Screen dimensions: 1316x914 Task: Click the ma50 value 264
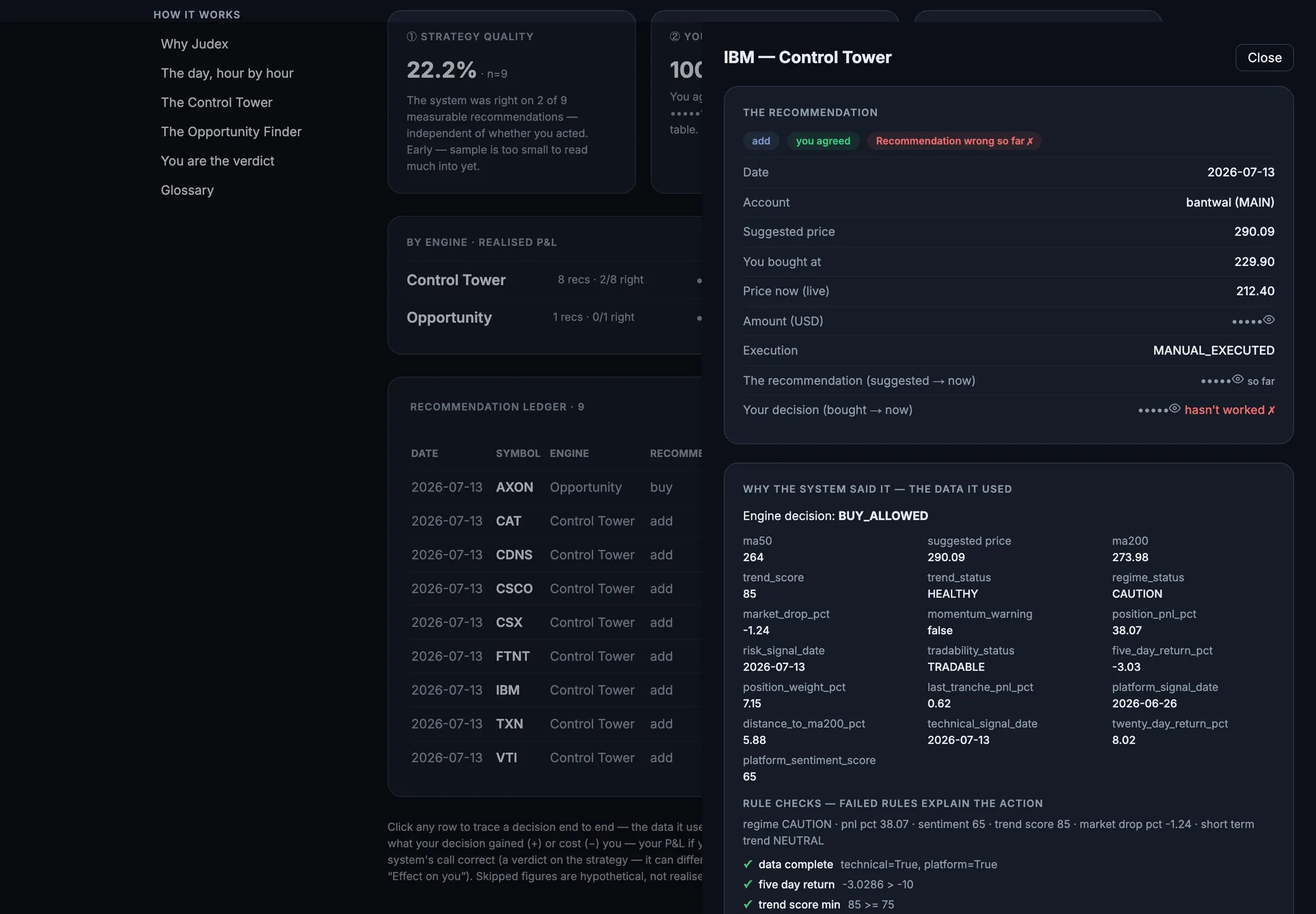[x=753, y=557]
